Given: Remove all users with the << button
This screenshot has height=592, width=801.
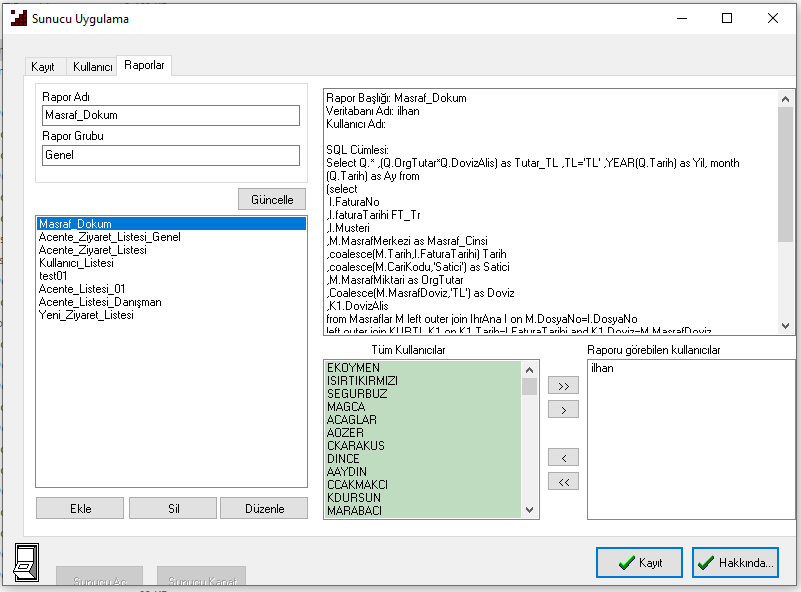Looking at the screenshot, I should [563, 481].
